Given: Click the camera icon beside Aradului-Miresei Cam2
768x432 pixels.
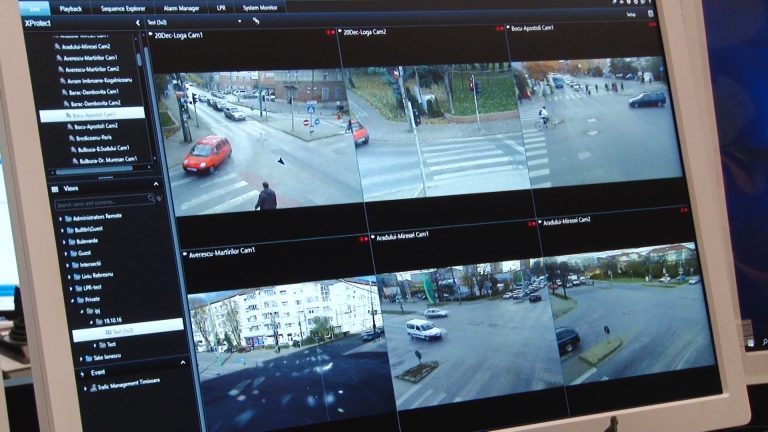Looking at the screenshot, I should [541, 221].
